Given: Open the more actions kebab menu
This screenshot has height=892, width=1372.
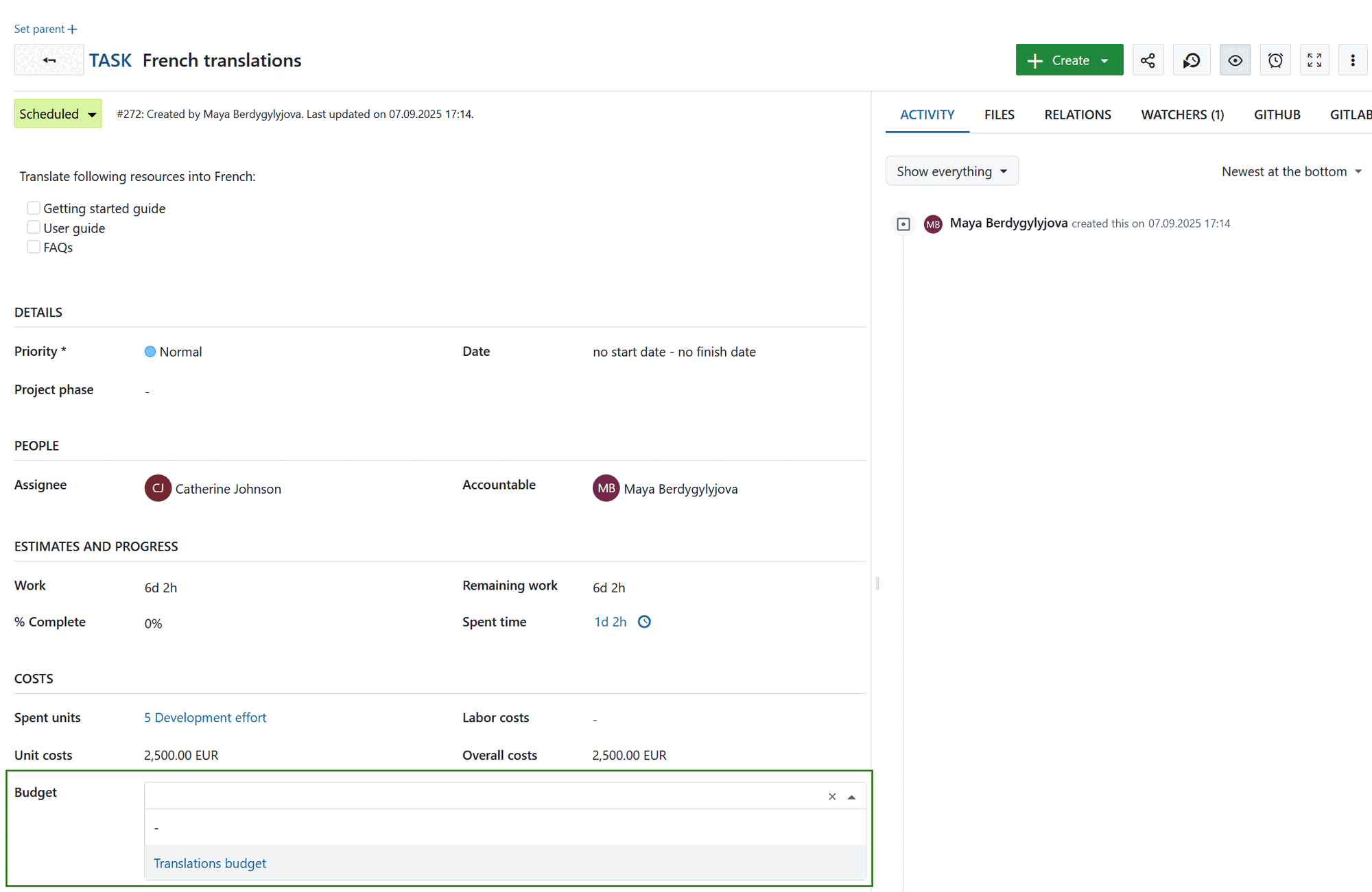Looking at the screenshot, I should point(1353,60).
